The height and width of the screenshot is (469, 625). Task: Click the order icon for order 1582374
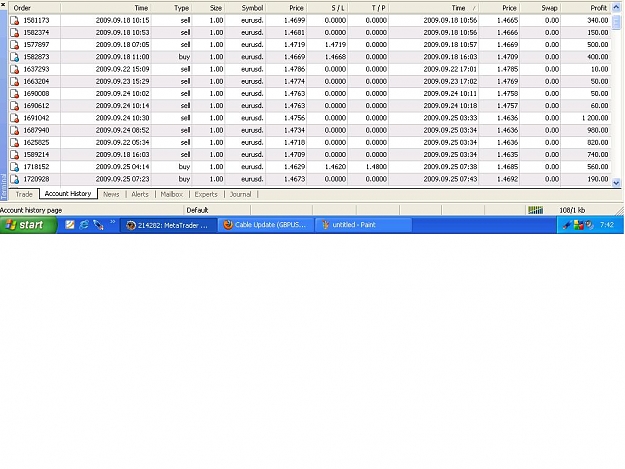[x=15, y=33]
